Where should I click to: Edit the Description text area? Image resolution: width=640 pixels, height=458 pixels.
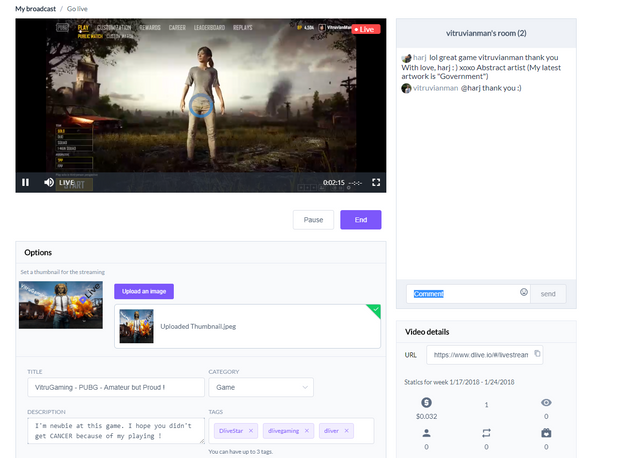point(116,431)
